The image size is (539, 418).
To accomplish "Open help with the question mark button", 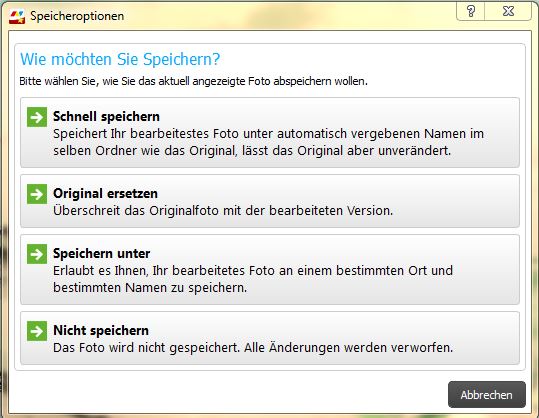I will (471, 11).
